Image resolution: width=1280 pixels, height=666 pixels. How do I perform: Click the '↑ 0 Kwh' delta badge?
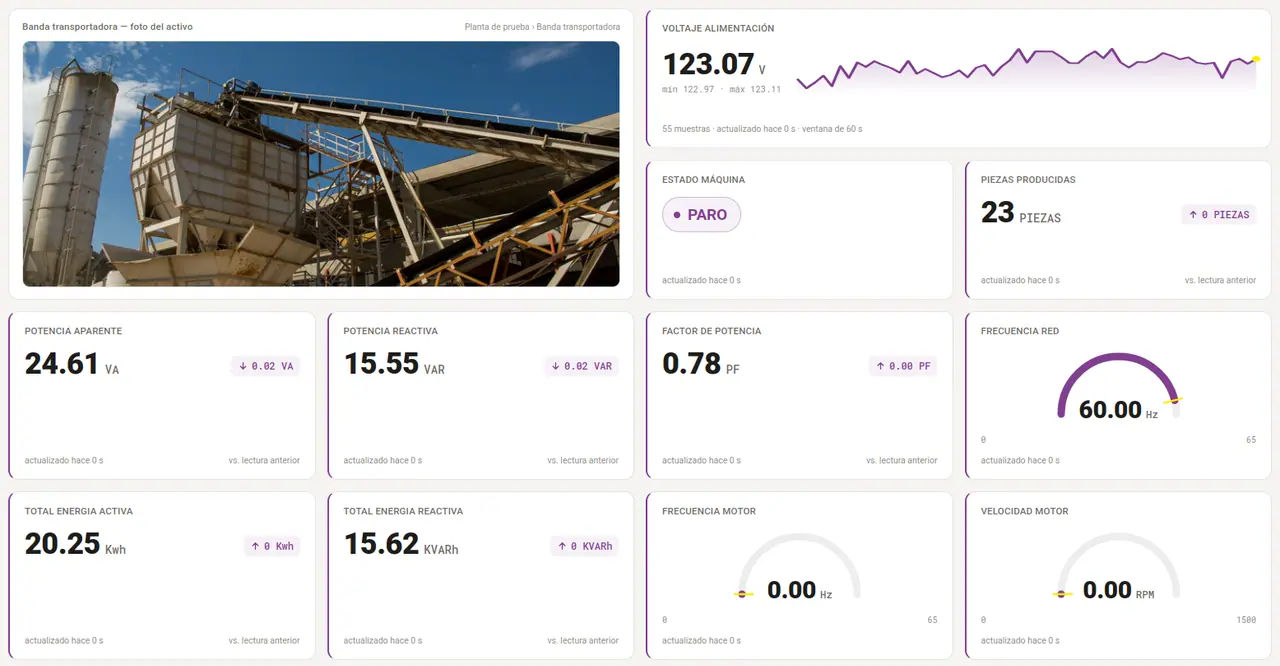point(272,546)
